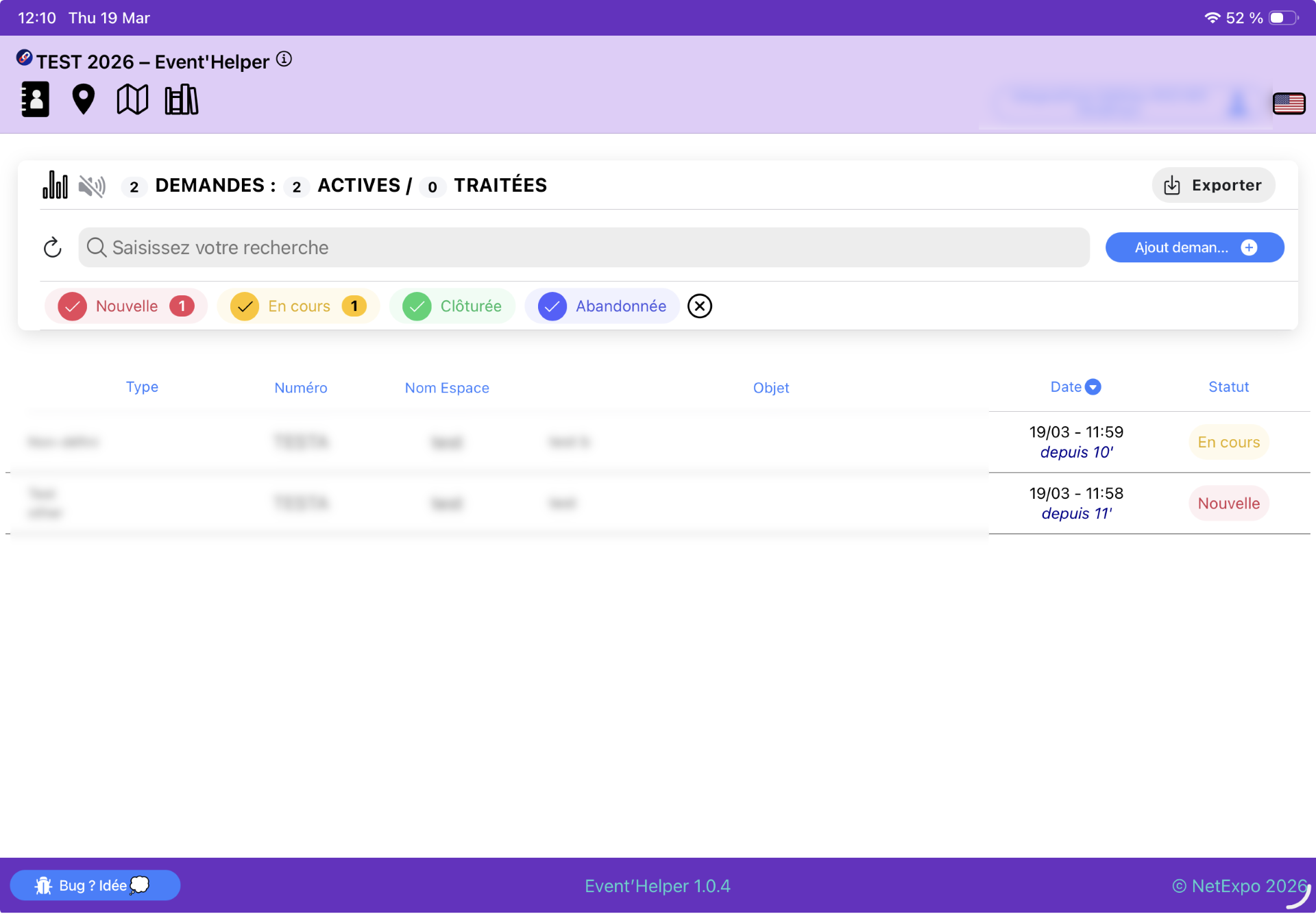Show the statistics bar chart icon
1316x914 pixels.
56,185
